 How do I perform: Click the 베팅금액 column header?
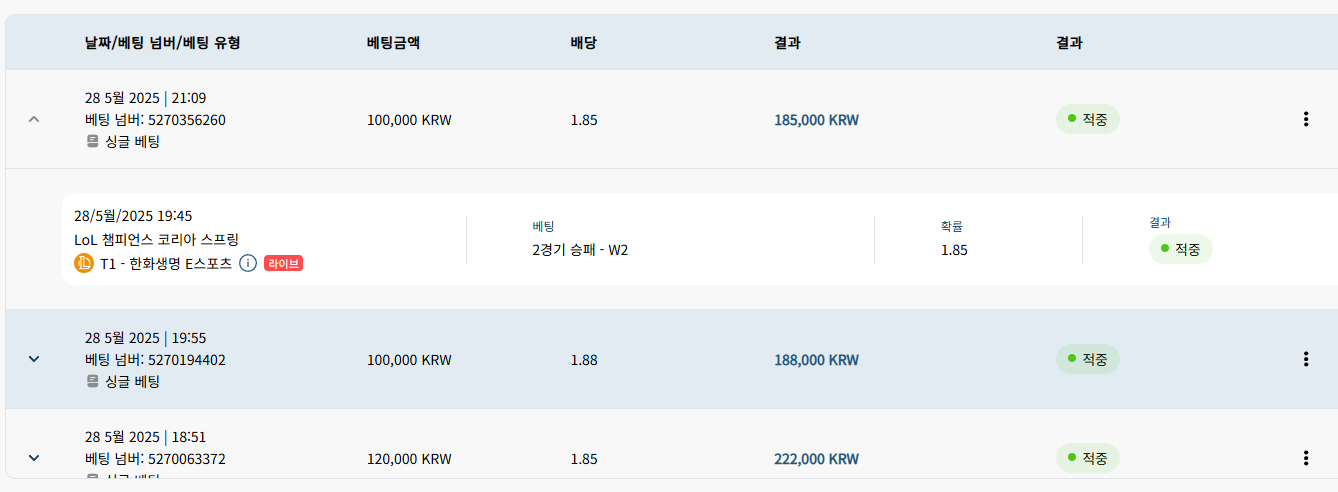393,43
